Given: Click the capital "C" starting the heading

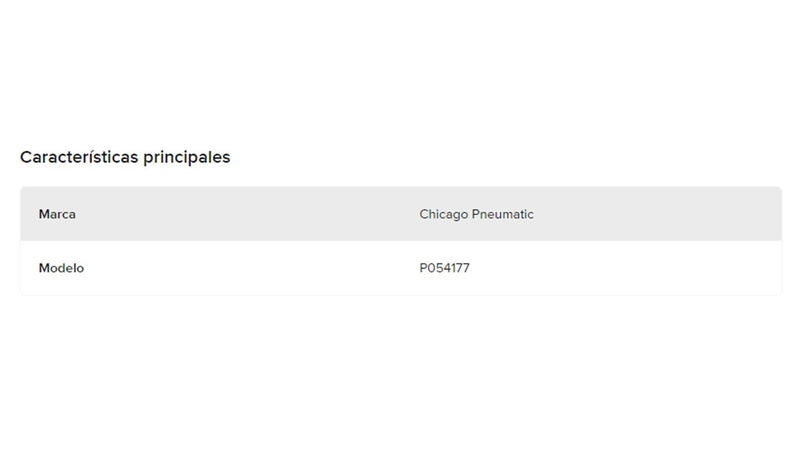Looking at the screenshot, I should point(26,158).
